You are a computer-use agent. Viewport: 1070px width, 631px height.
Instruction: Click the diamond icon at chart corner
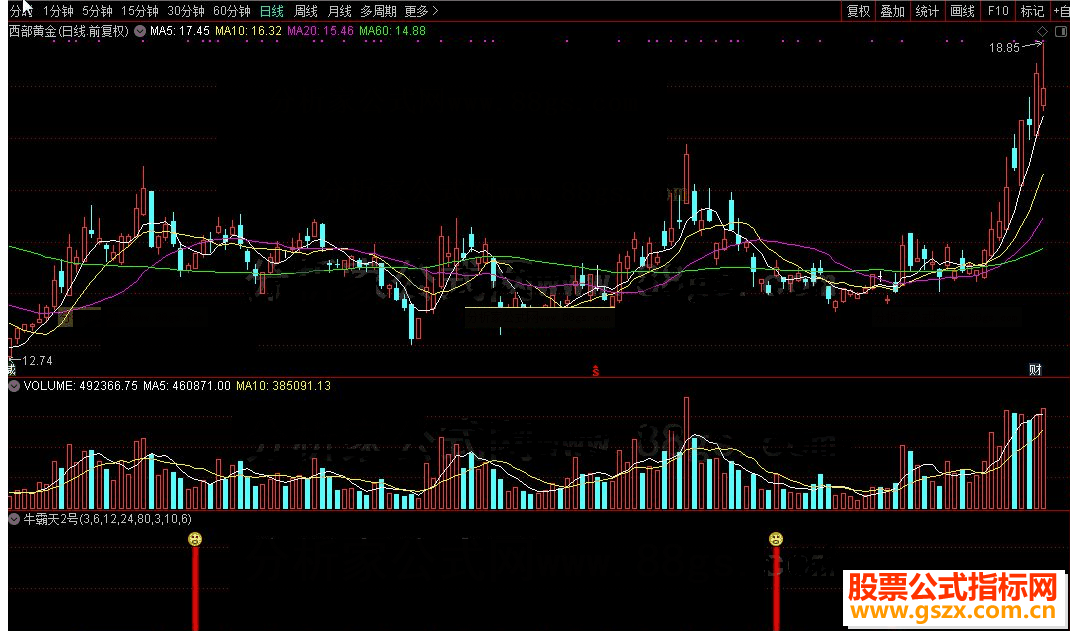point(1042,31)
